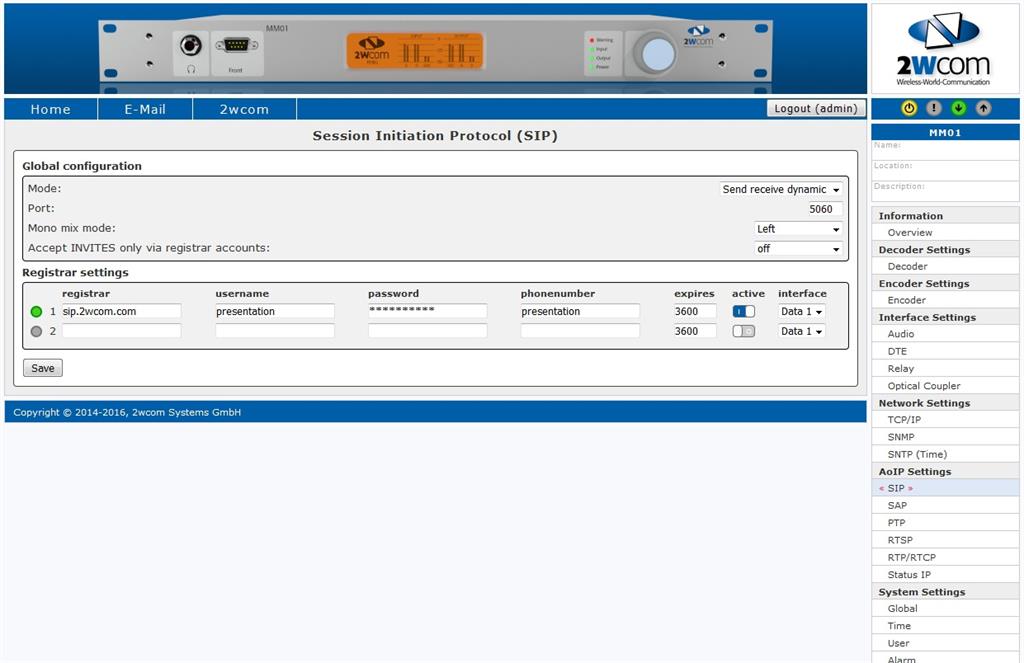The width and height of the screenshot is (1024, 663).
Task: Disable the active toggle for sip.2wcom.com
Action: click(x=742, y=311)
